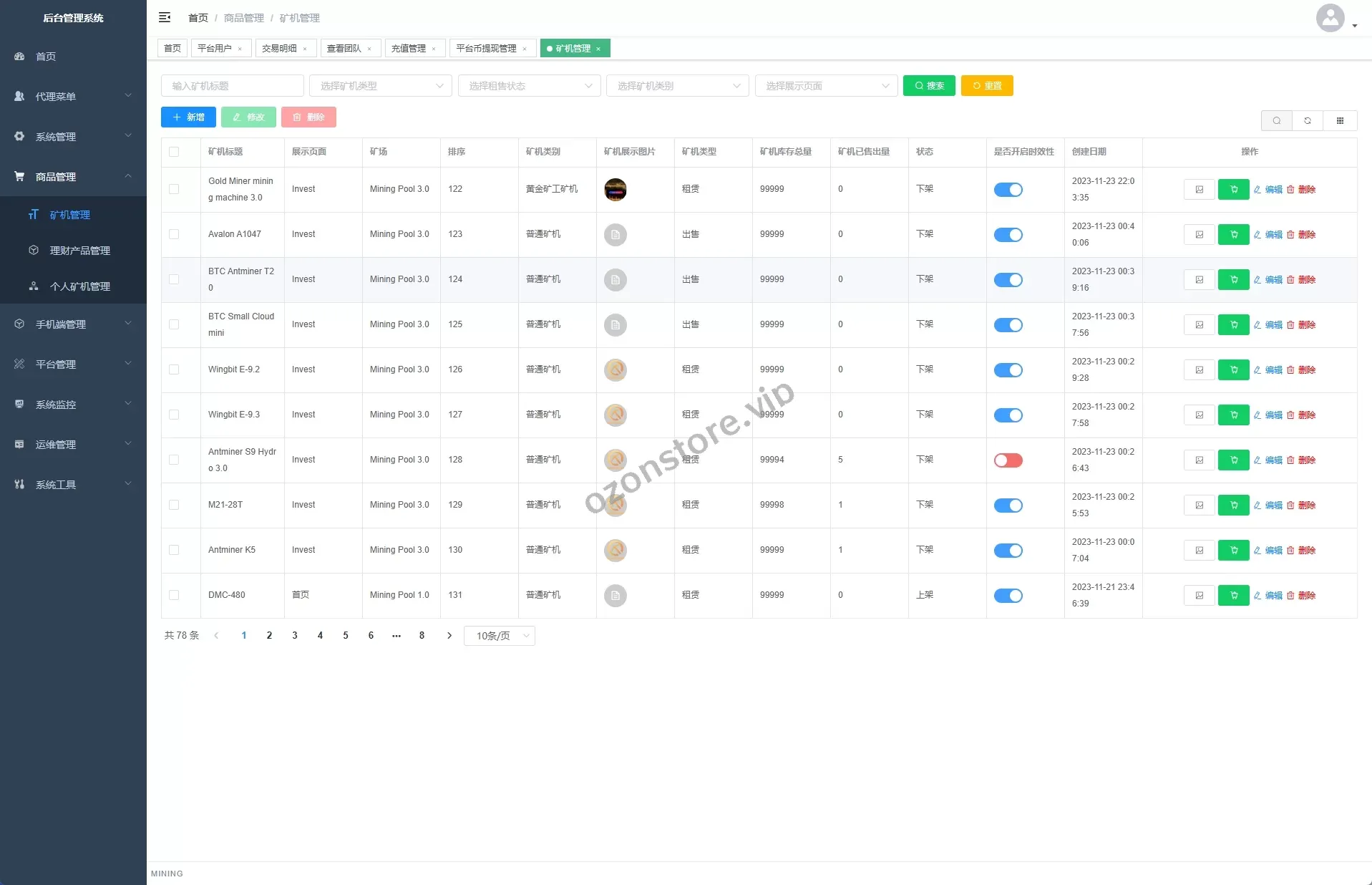Close the 平台用户 tab
Image resolution: width=1372 pixels, height=885 pixels.
[240, 49]
